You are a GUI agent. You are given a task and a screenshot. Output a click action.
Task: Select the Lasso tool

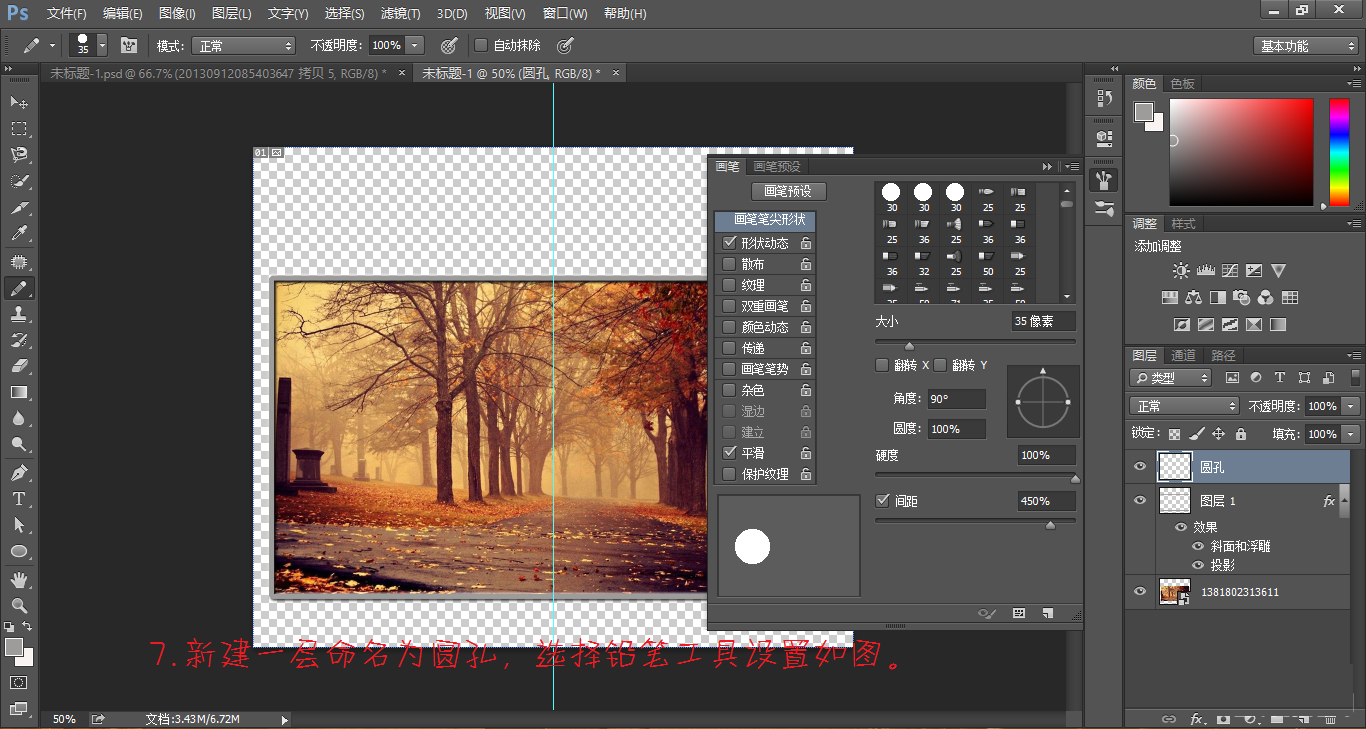coord(19,155)
